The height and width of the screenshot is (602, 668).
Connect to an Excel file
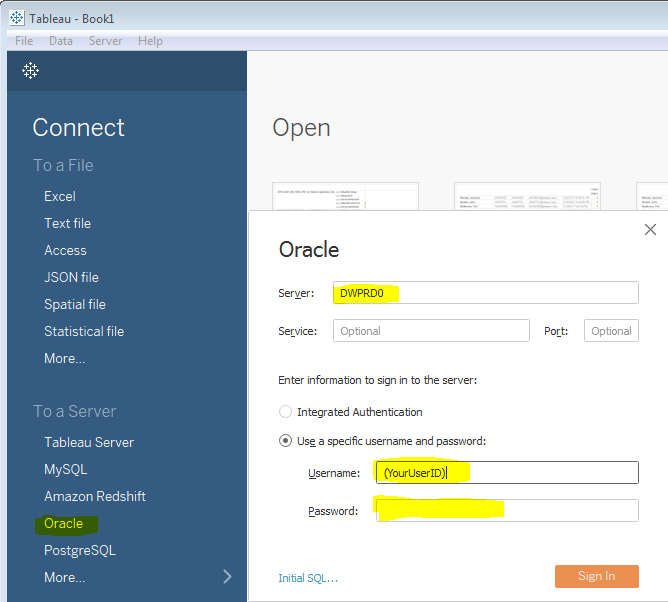coord(60,196)
